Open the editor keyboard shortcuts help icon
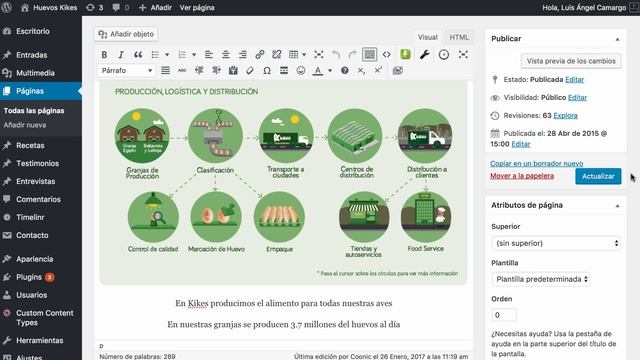640x360 pixels. (x=345, y=71)
